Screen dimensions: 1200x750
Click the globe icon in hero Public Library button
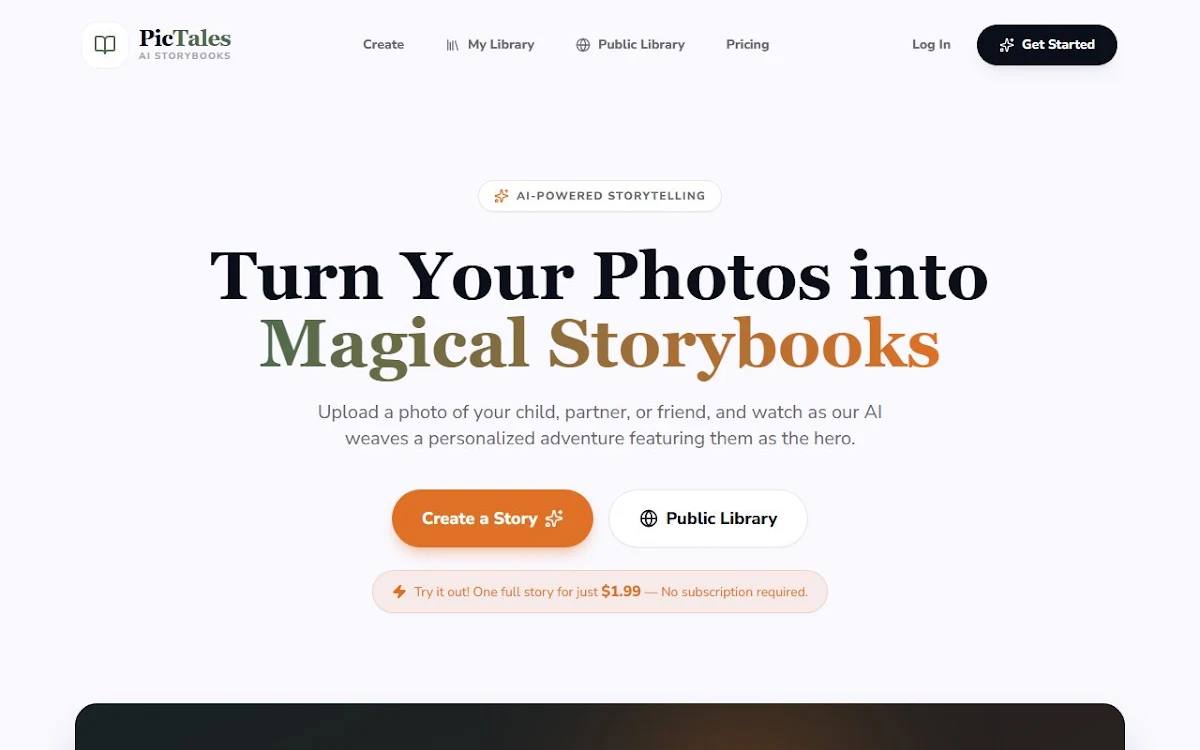click(x=648, y=518)
